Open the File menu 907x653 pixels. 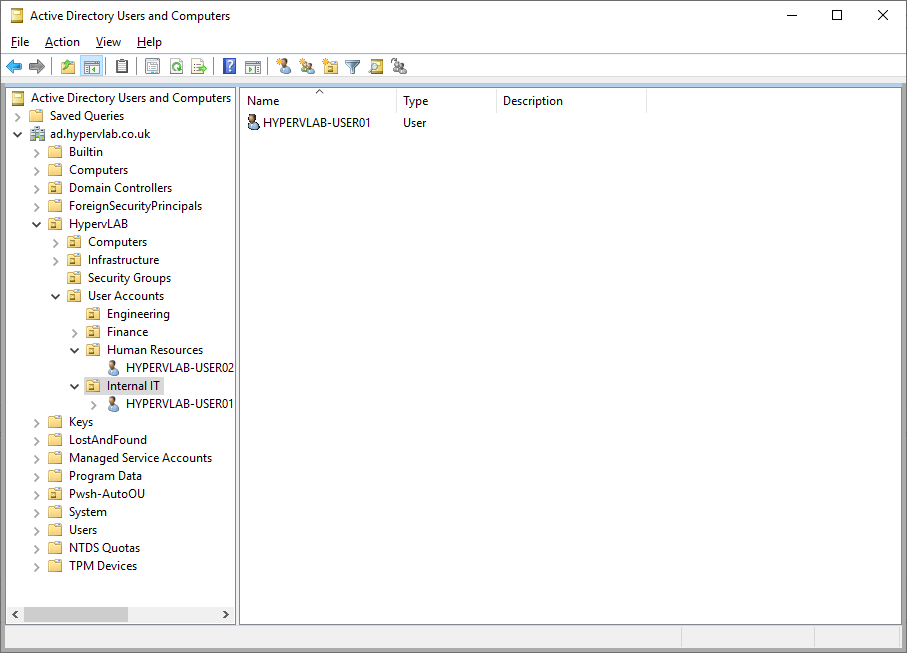pos(20,42)
